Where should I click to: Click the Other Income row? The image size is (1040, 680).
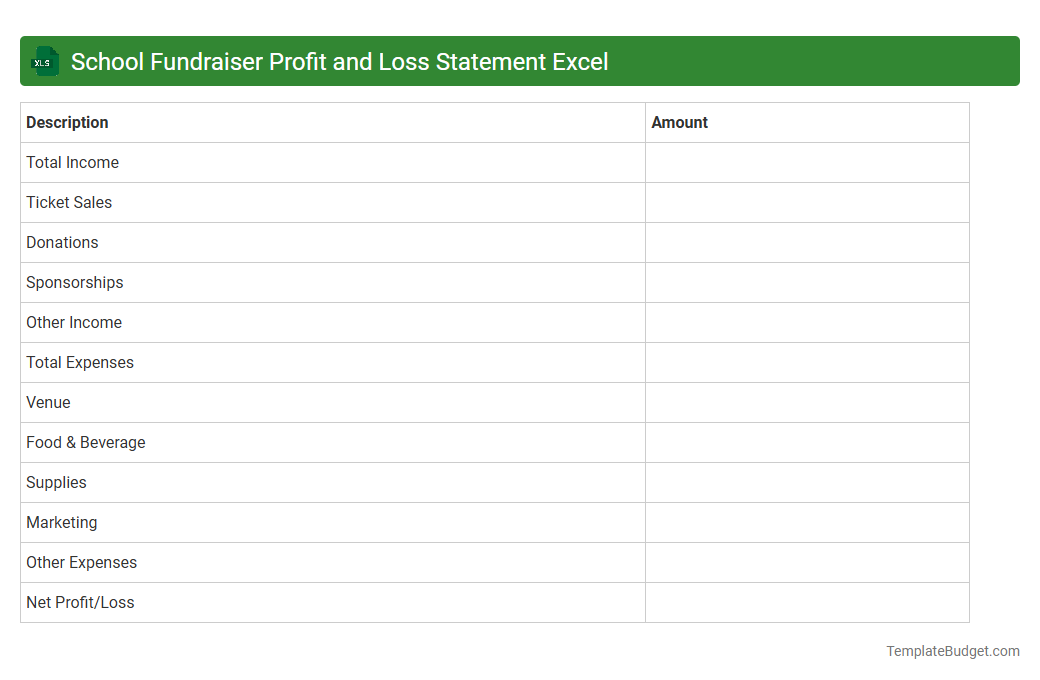click(x=74, y=322)
